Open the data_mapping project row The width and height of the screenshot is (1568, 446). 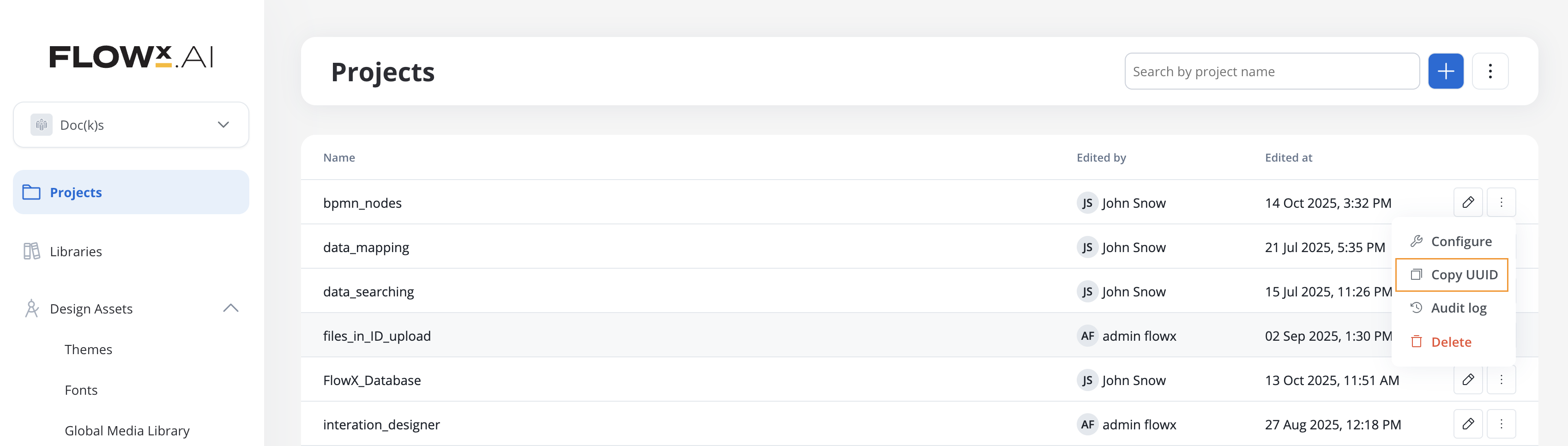click(x=366, y=247)
